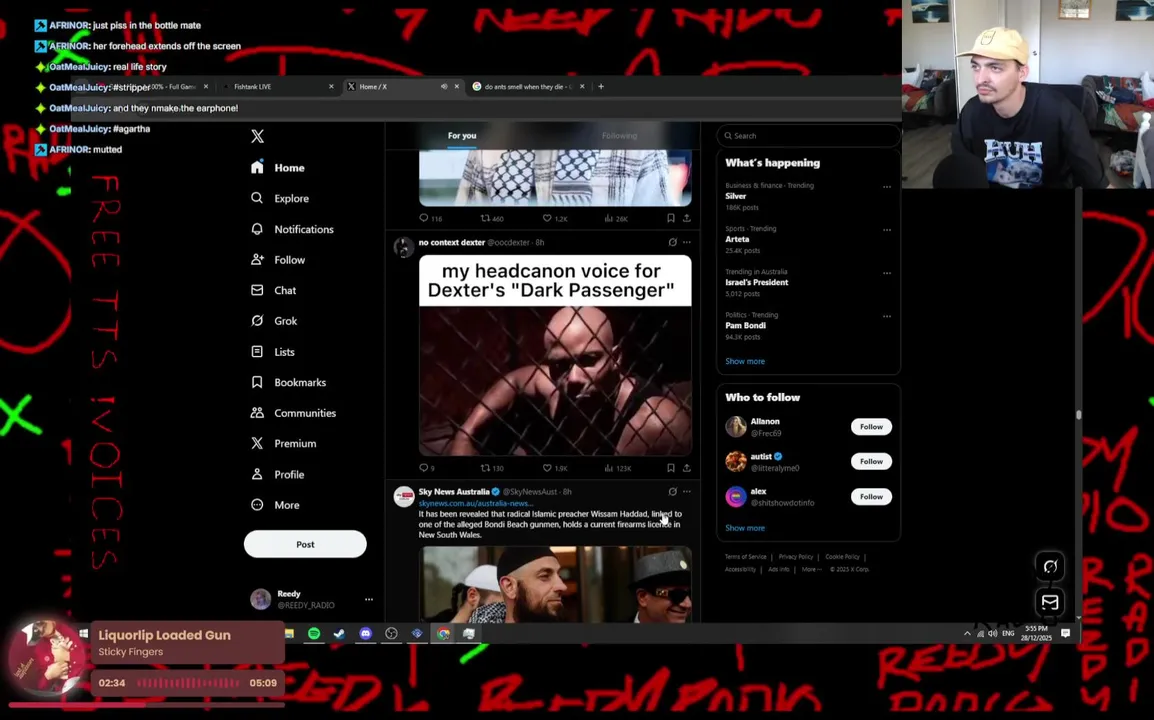
Task: Open the Explore page
Action: 280,199
